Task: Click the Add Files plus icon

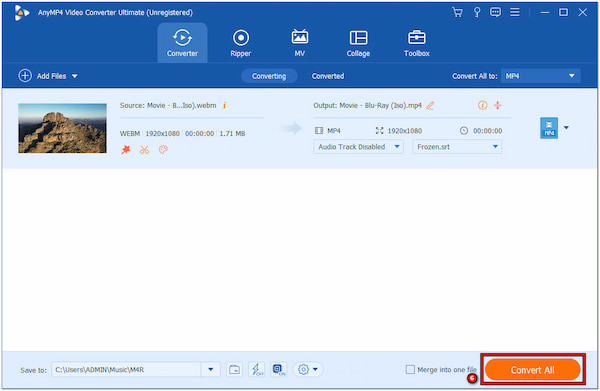Action: [x=25, y=76]
